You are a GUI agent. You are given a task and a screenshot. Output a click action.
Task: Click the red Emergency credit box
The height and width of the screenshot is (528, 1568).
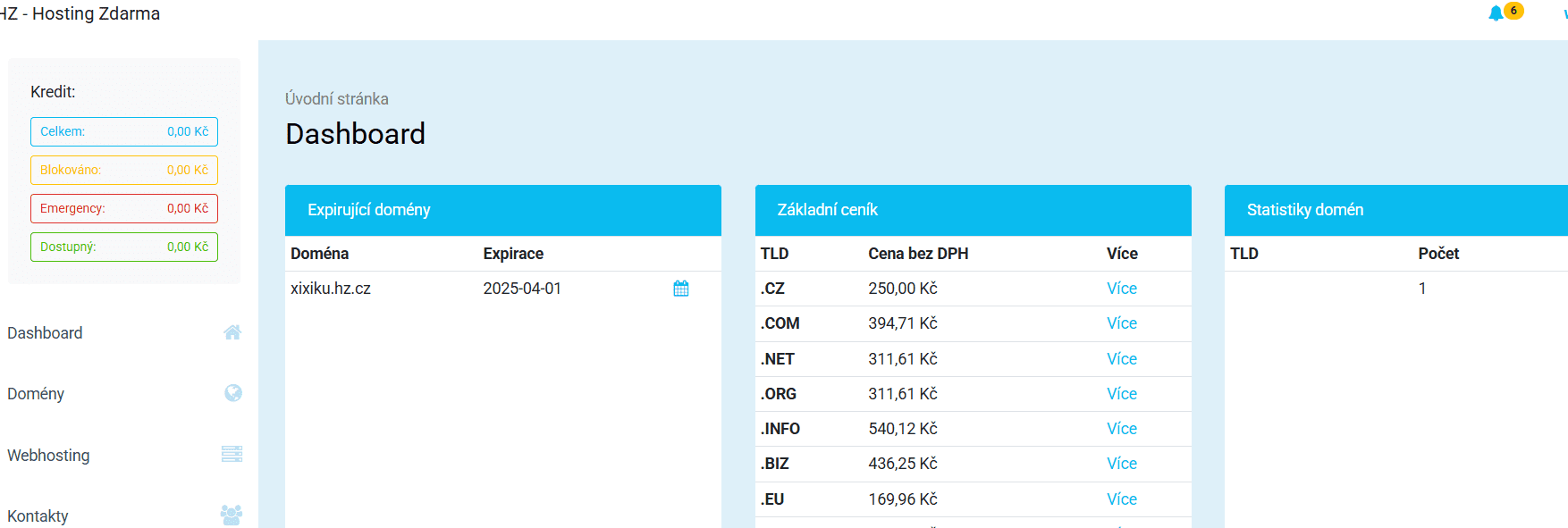point(124,208)
